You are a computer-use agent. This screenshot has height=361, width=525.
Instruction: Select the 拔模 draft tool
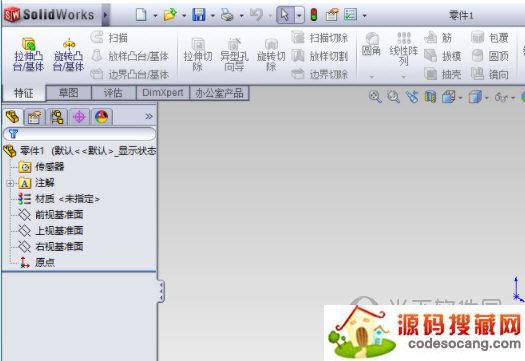coord(443,56)
